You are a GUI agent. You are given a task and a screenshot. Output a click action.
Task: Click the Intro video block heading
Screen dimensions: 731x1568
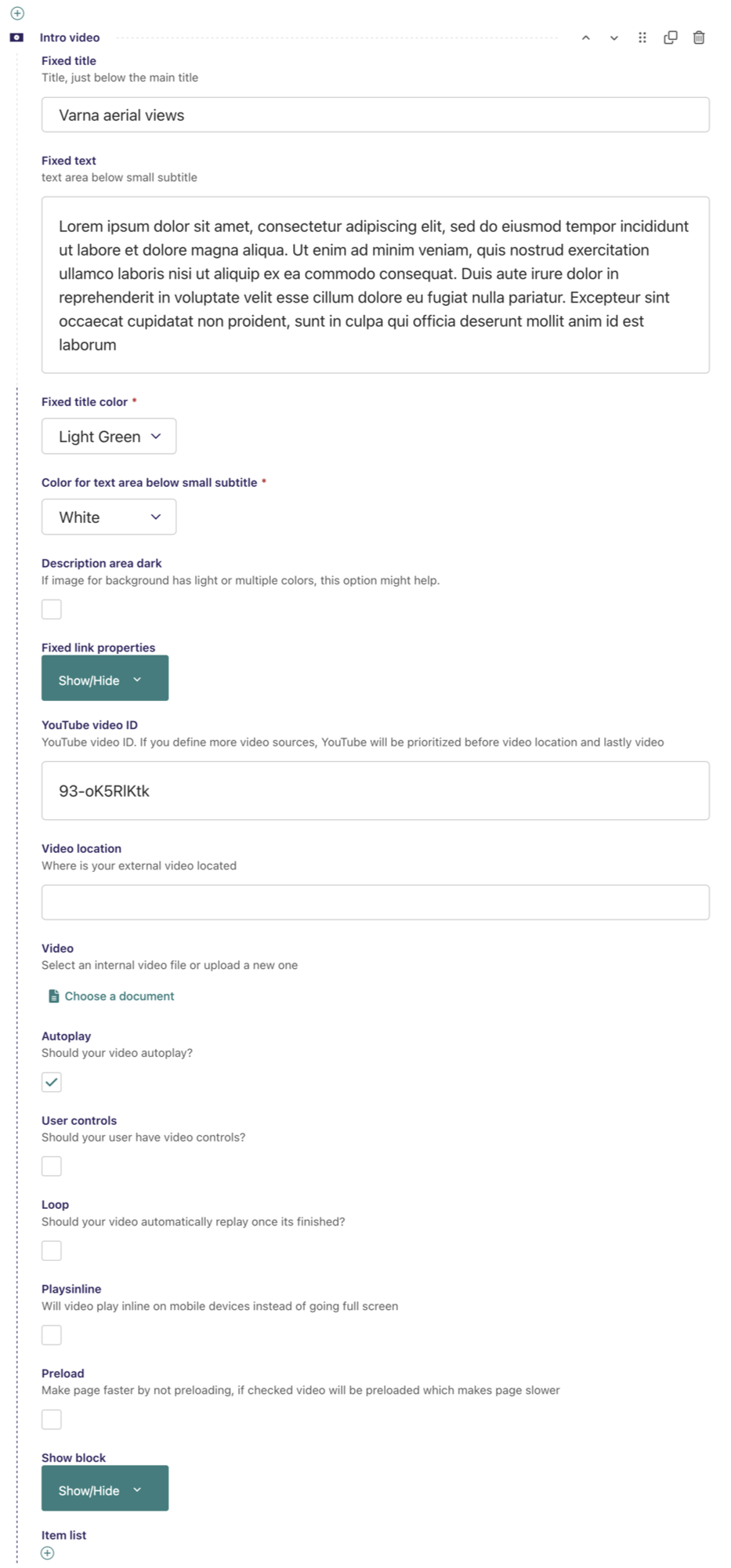(70, 38)
